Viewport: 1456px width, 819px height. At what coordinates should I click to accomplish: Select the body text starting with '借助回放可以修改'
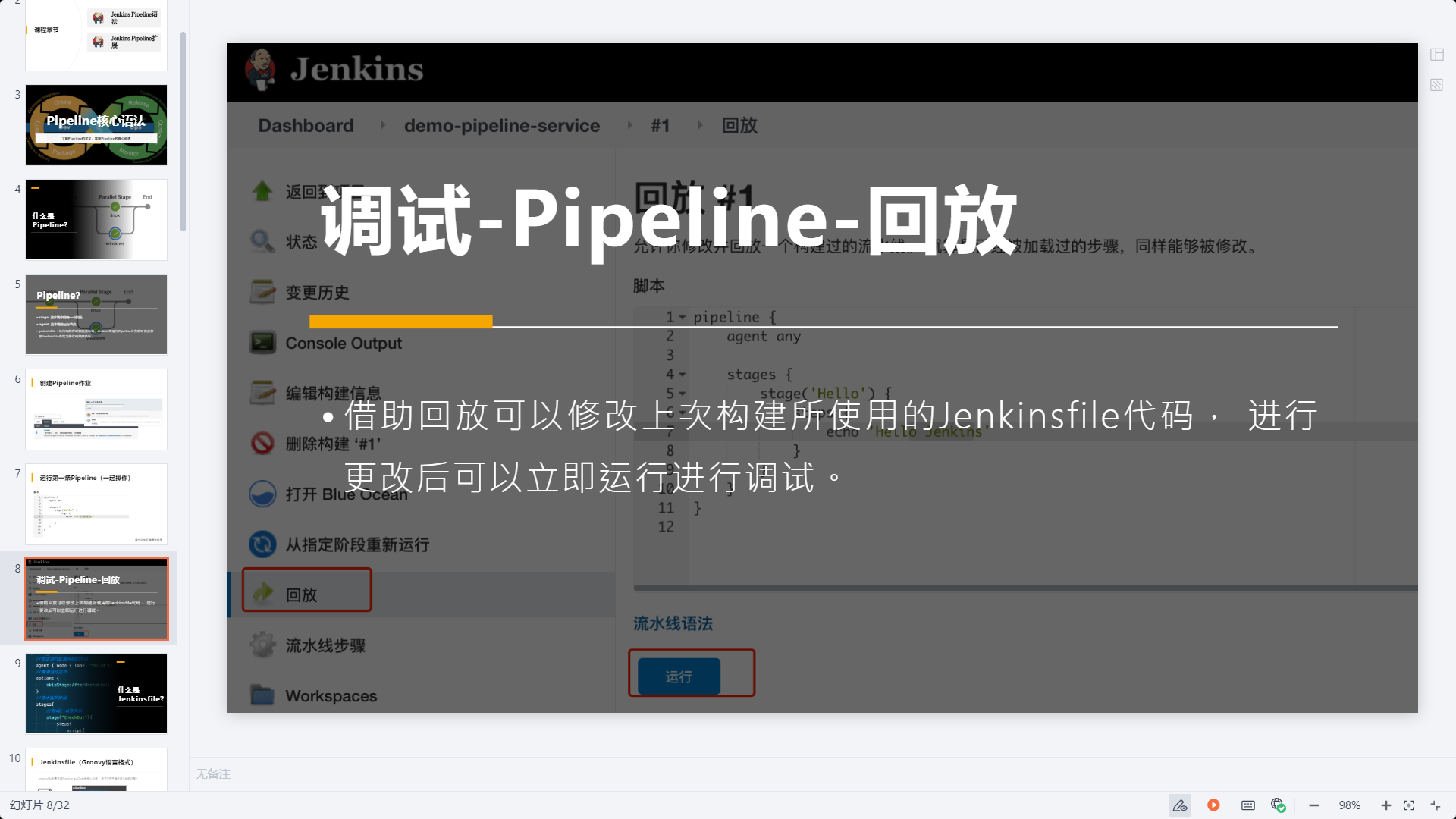coord(821,447)
